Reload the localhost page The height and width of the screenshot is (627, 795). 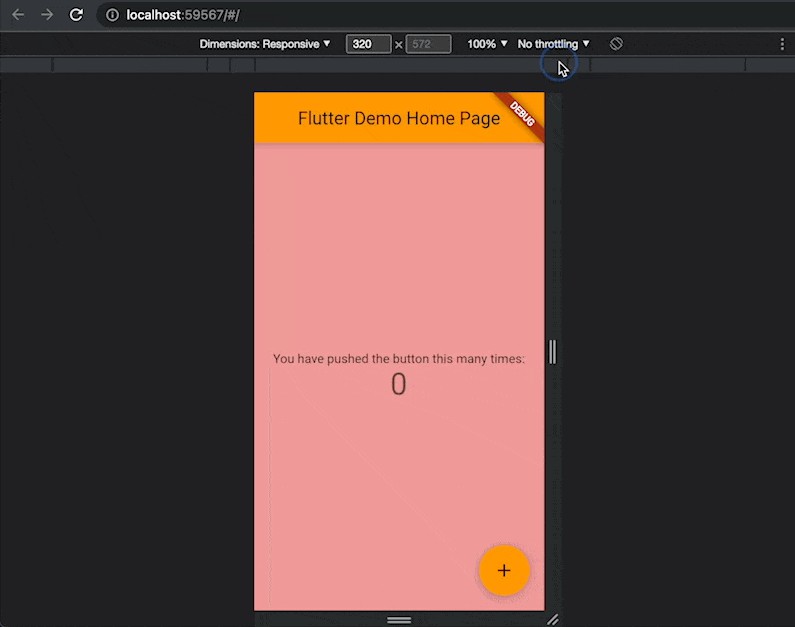pos(76,15)
